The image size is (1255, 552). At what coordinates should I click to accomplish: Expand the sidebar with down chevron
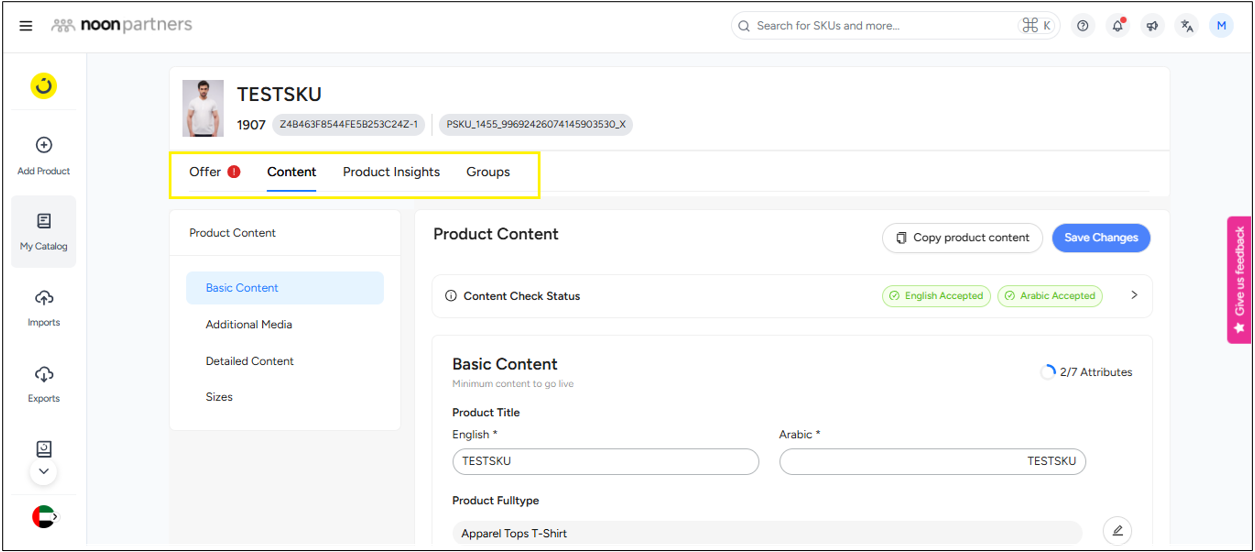[x=43, y=471]
